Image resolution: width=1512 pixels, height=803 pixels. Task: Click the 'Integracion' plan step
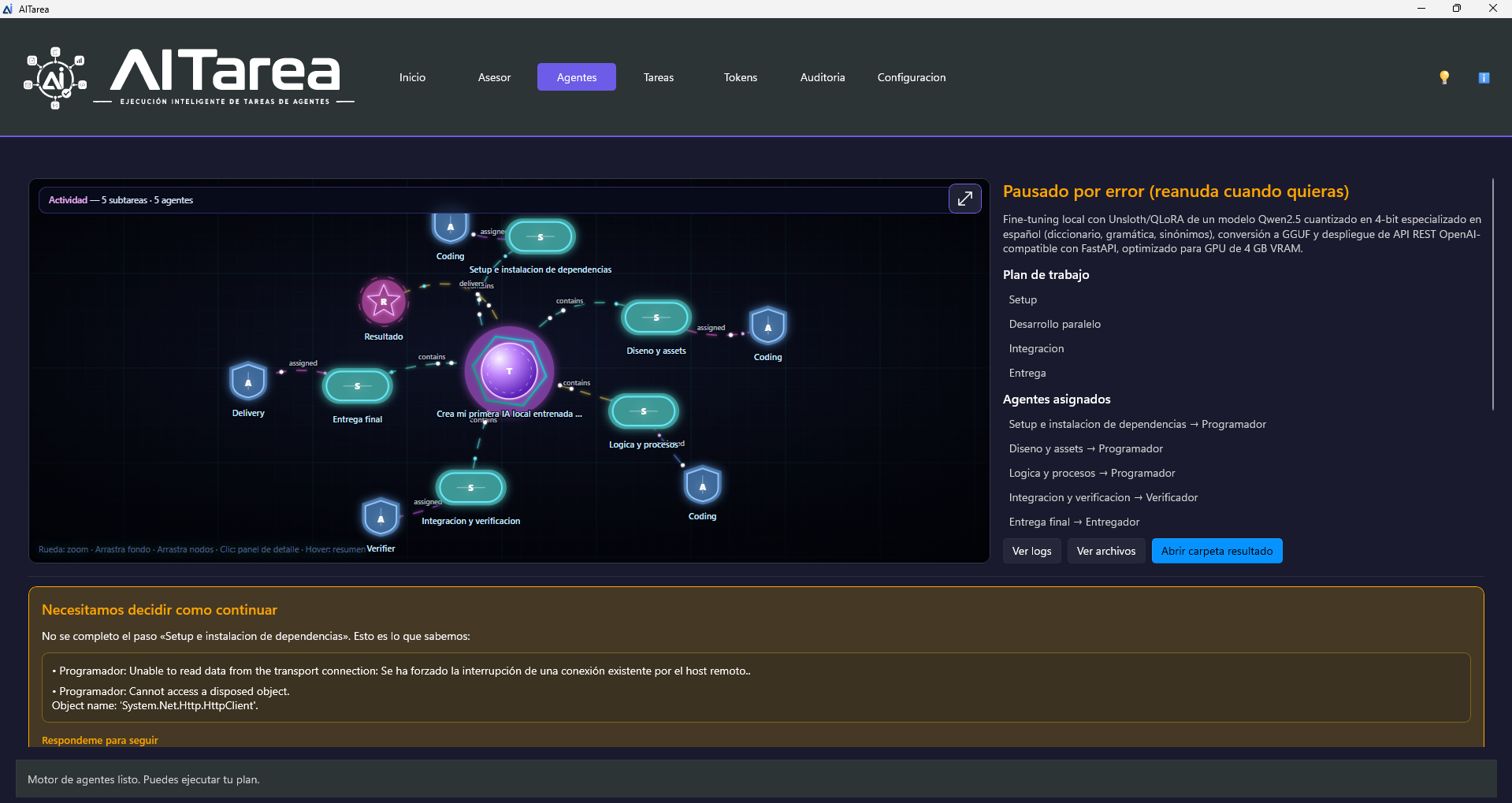click(1036, 348)
